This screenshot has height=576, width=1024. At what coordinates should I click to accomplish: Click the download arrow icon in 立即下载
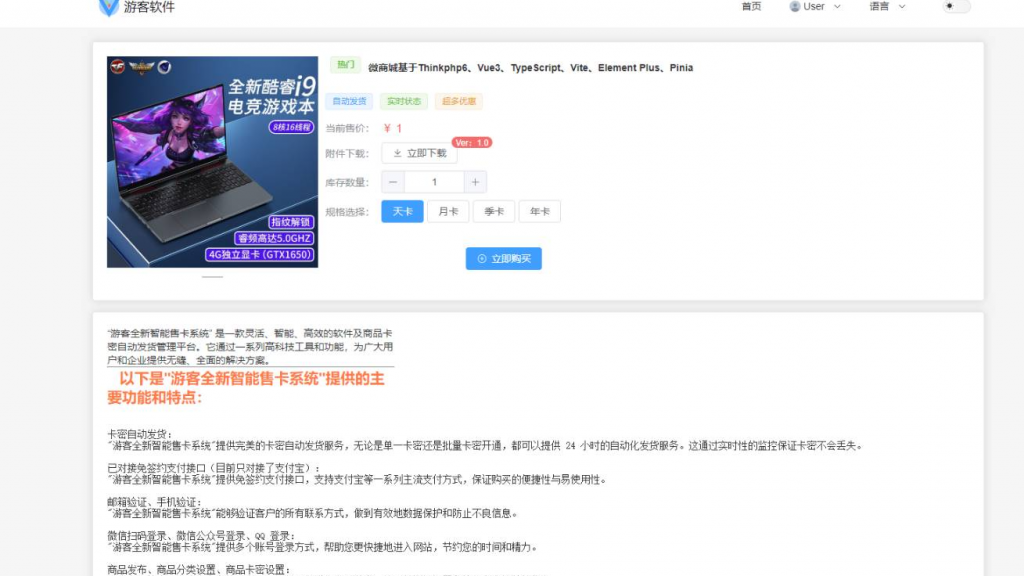394,154
